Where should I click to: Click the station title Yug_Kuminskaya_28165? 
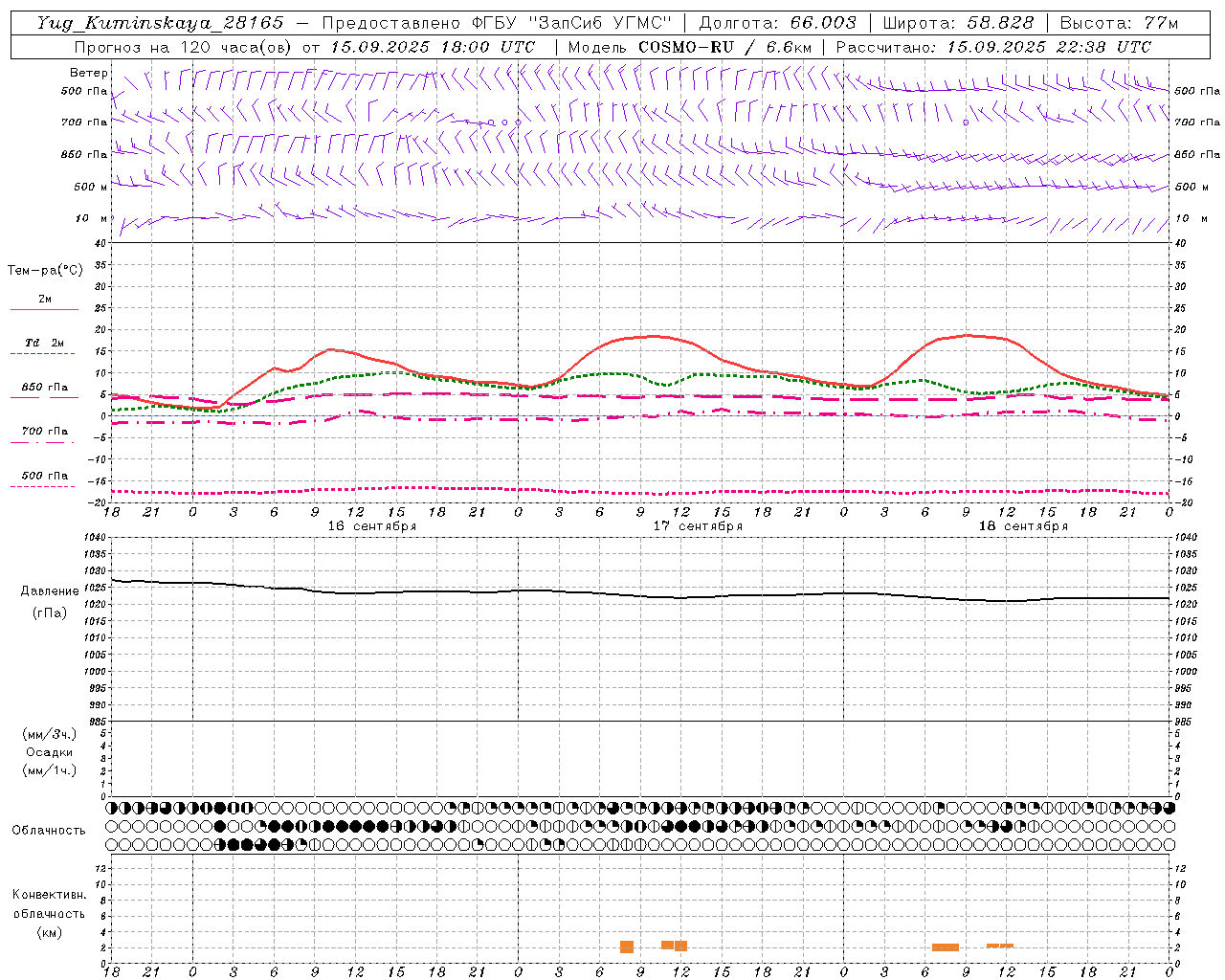[161, 23]
